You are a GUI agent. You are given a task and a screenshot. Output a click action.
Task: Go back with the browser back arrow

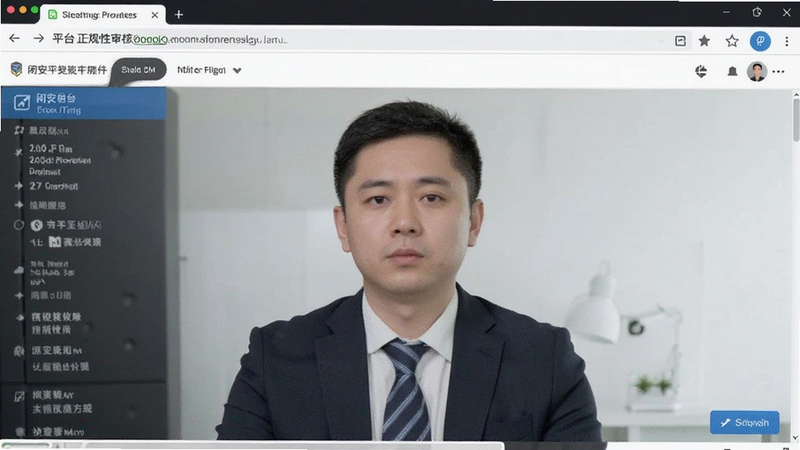tap(14, 39)
